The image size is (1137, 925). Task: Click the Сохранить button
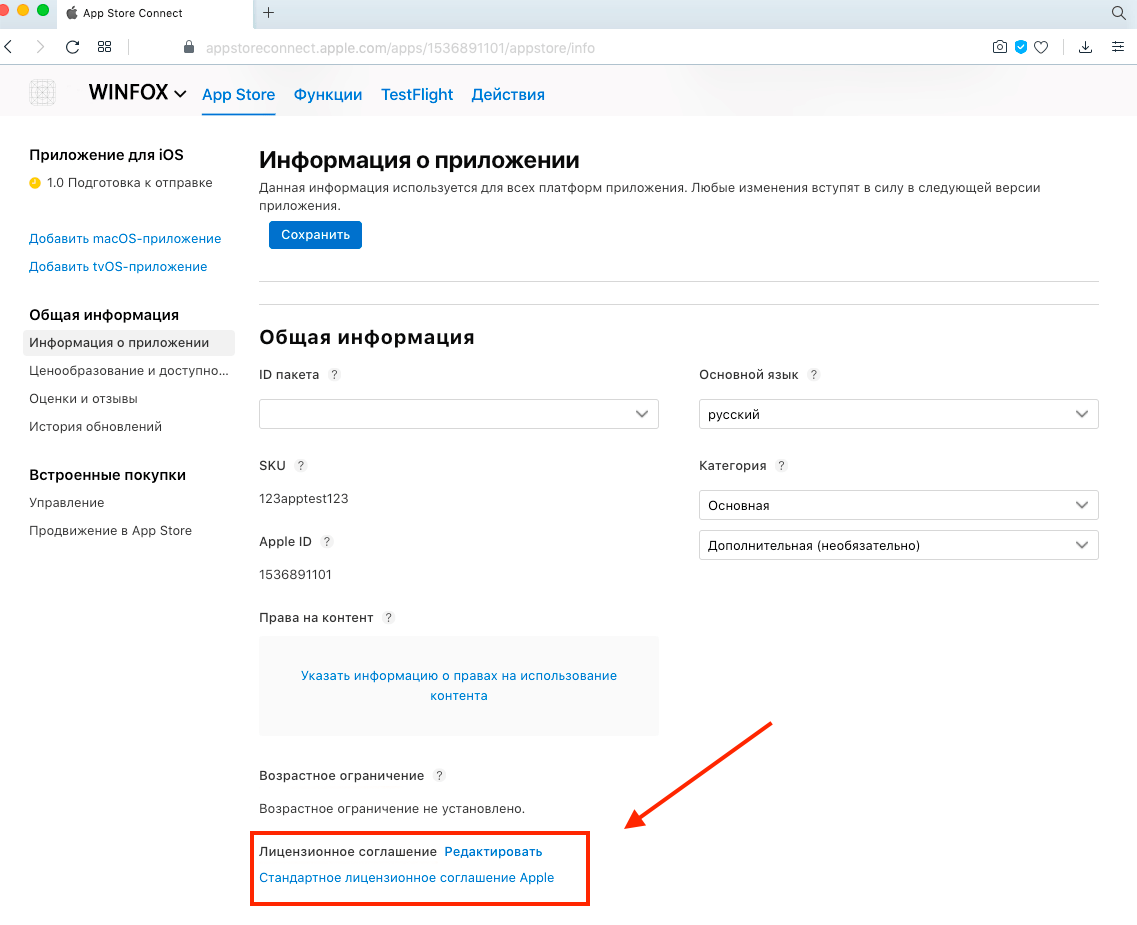[x=315, y=235]
